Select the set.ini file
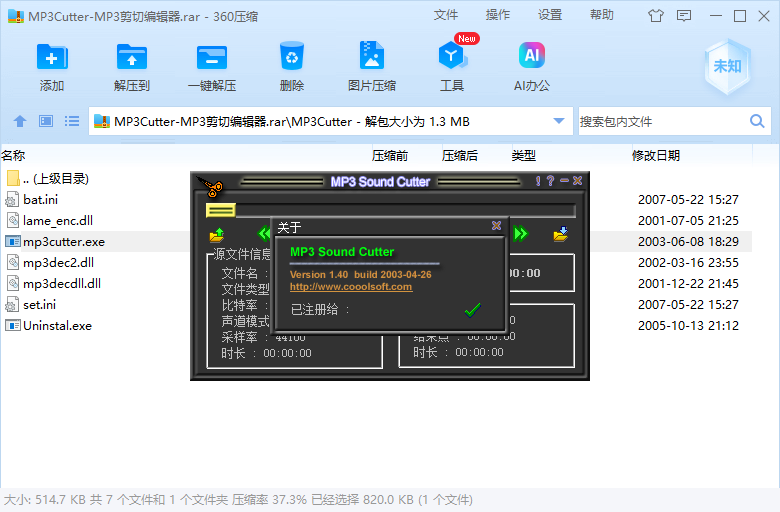780x512 pixels. 30,305
